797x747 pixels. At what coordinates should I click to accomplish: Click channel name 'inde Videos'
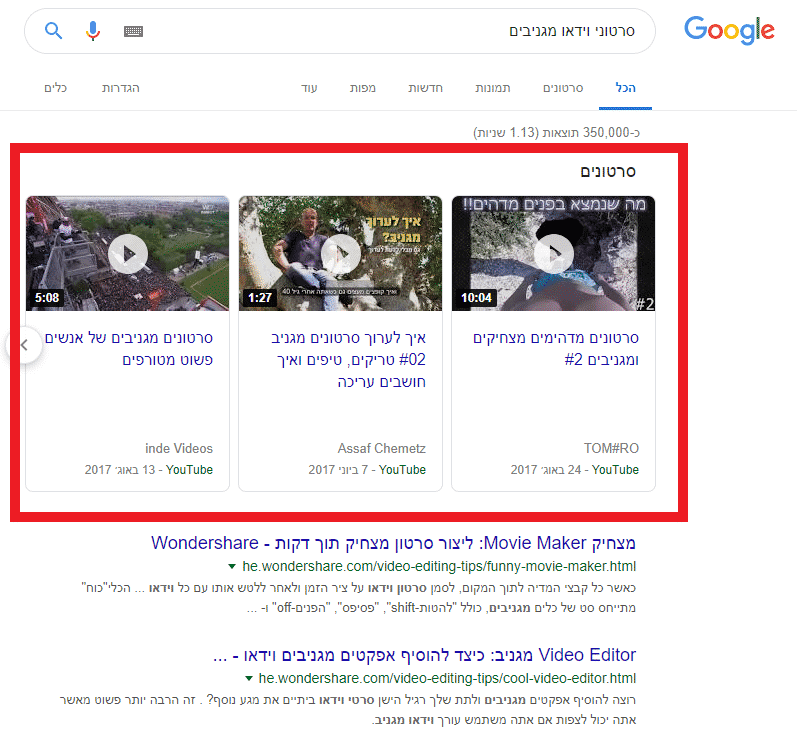(179, 448)
